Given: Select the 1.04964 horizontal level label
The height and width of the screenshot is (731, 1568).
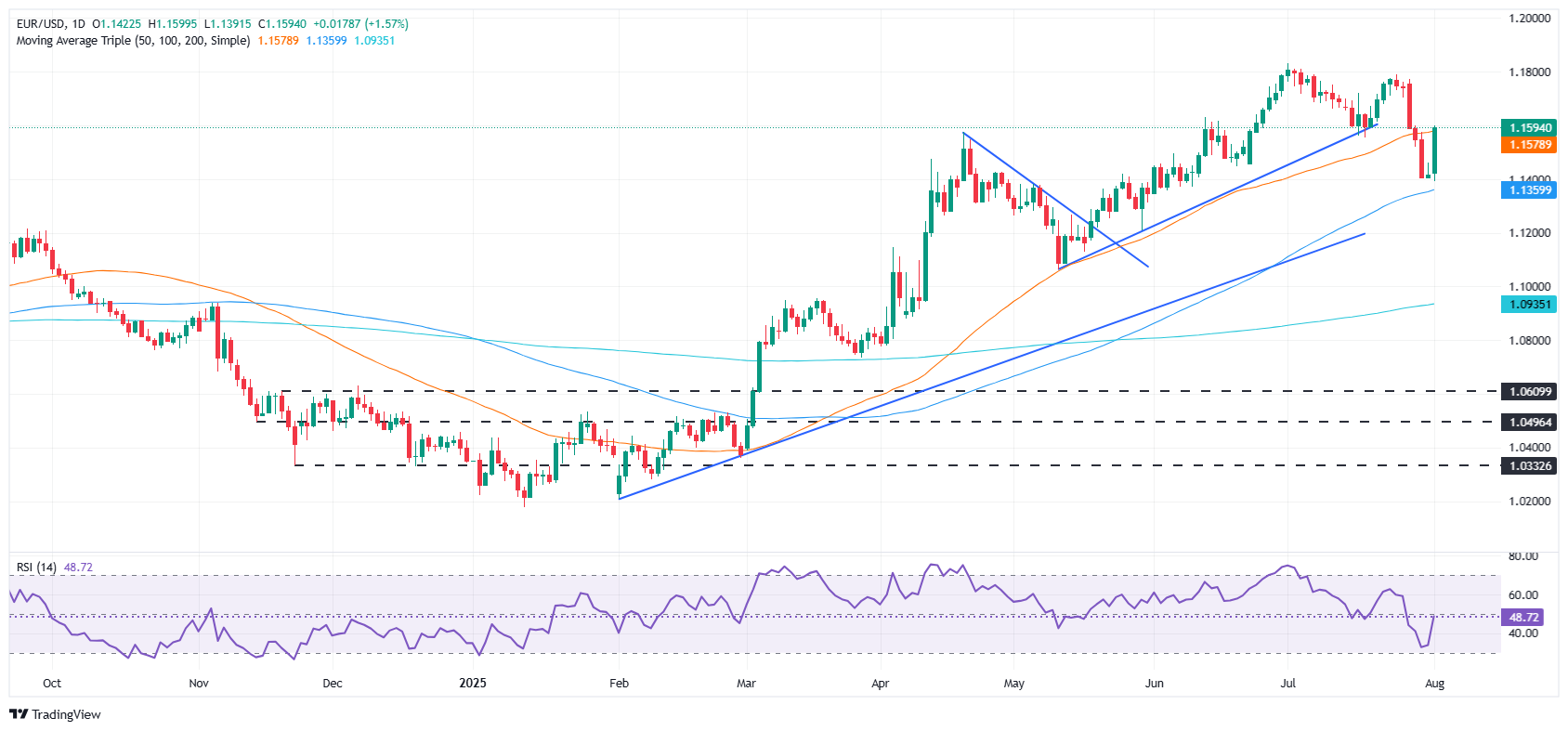Looking at the screenshot, I should pyautogui.click(x=1530, y=422).
